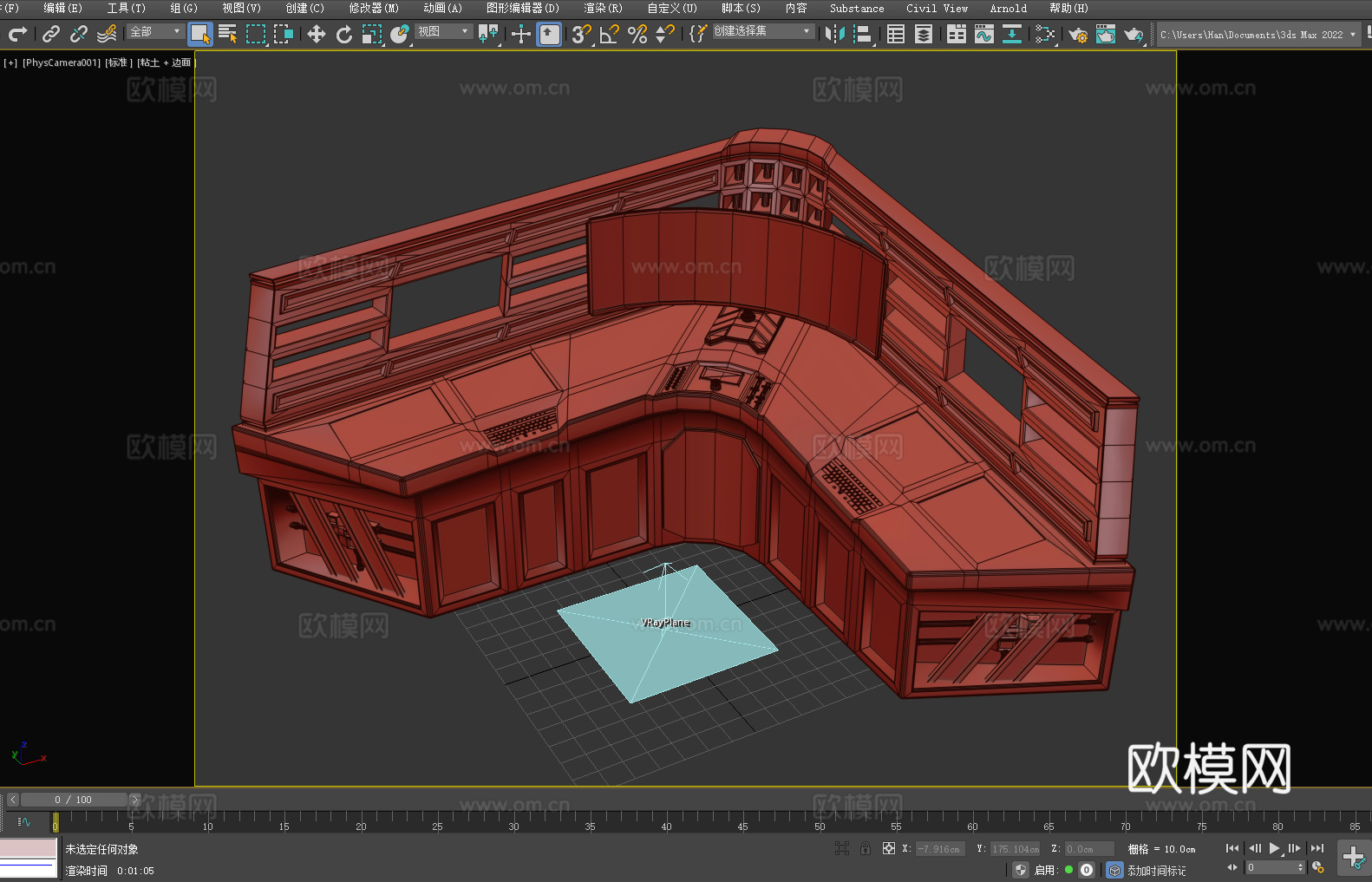
Task: Toggle the 3D Snaps button
Action: (x=581, y=35)
